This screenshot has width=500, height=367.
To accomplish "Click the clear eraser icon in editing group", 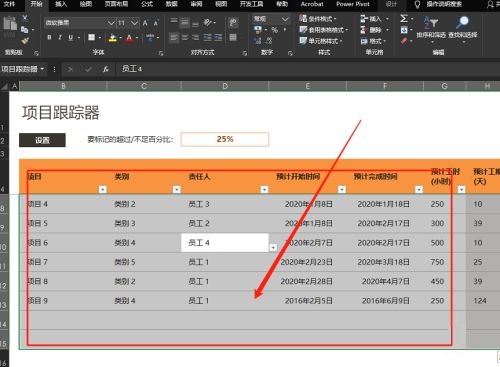I will tap(404, 41).
